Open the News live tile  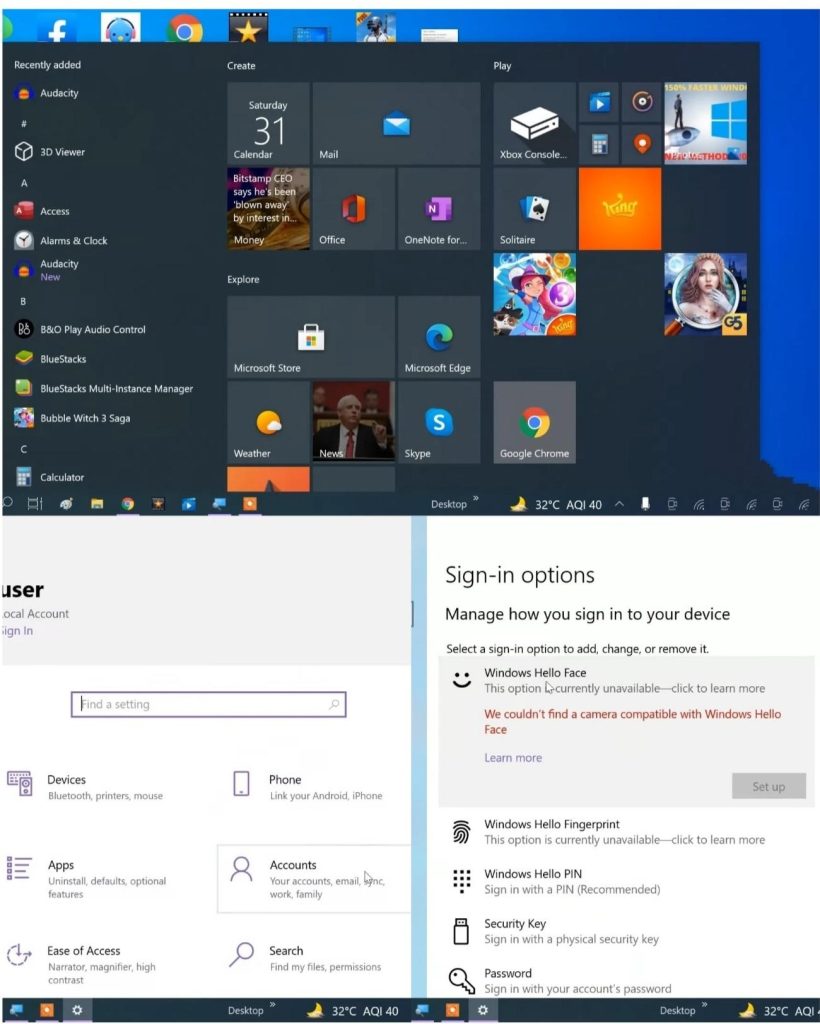pos(354,423)
